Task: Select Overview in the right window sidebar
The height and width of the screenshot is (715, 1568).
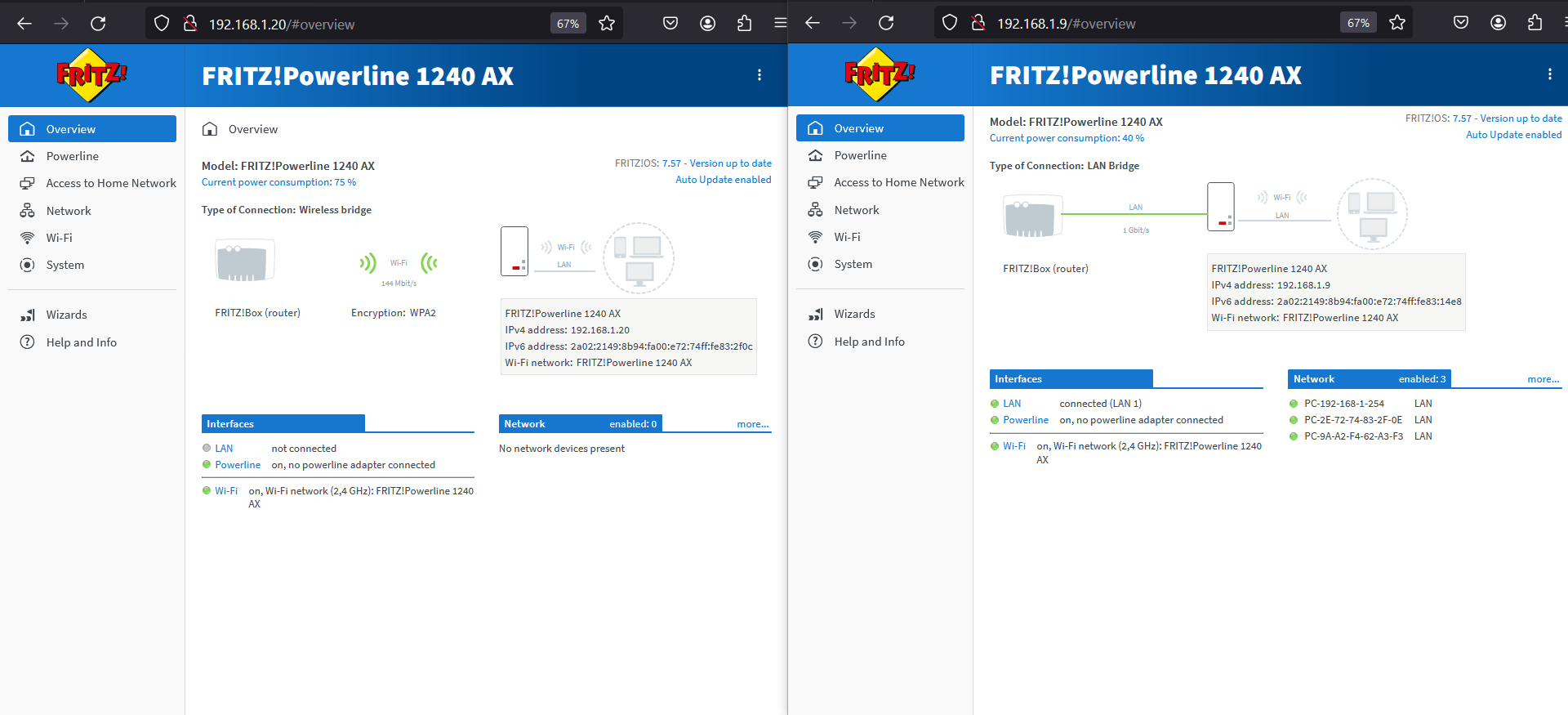Action: point(880,128)
